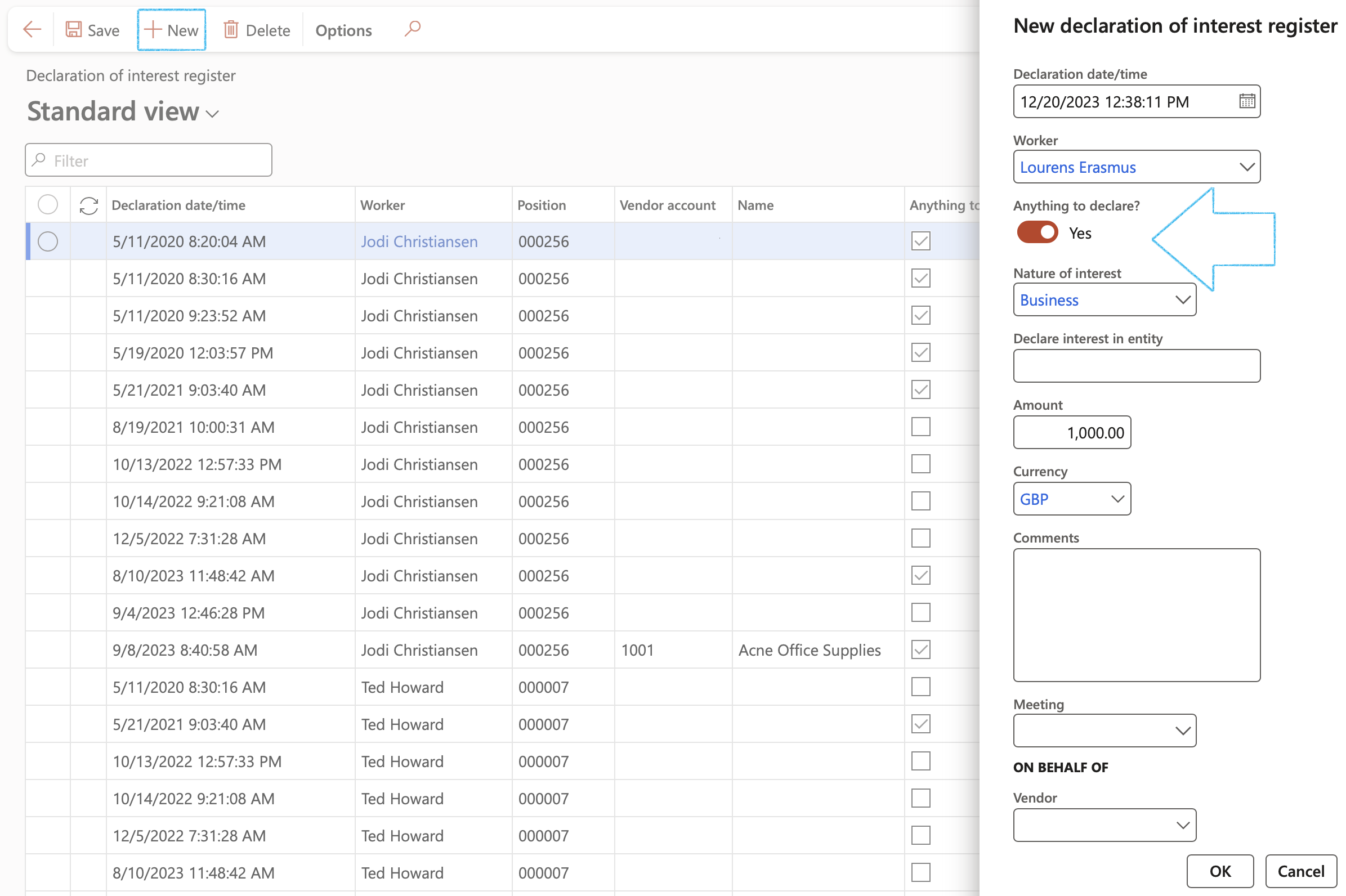Click the New record icon
Image resolution: width=1346 pixels, height=896 pixels.
170,29
